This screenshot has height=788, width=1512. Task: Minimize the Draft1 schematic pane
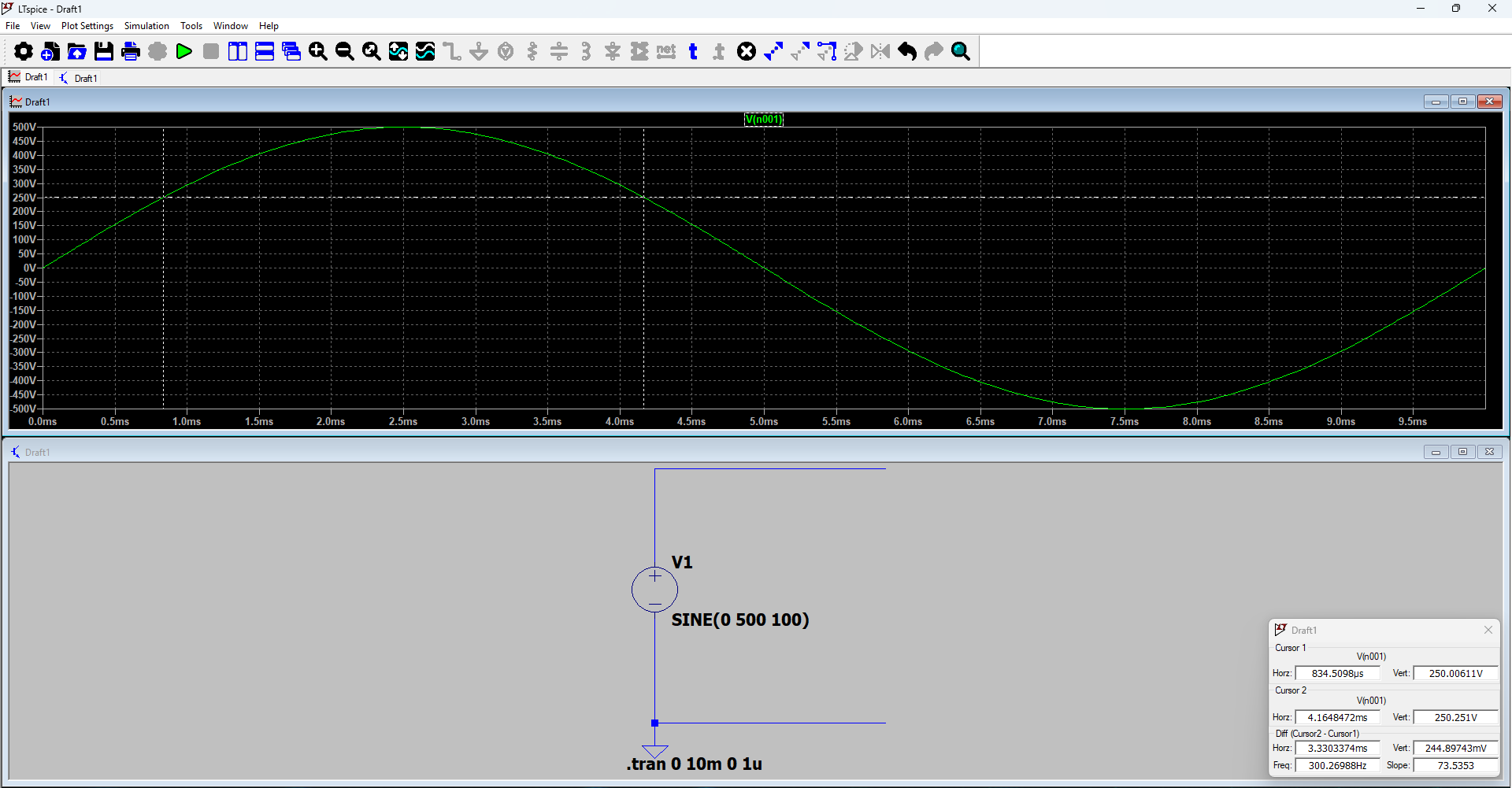[x=1436, y=452]
